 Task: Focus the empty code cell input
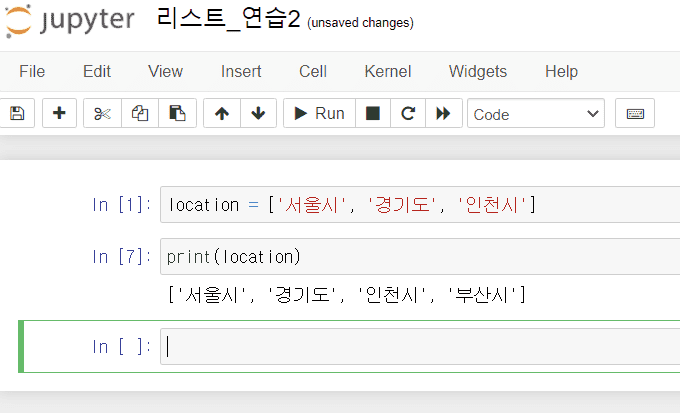420,347
